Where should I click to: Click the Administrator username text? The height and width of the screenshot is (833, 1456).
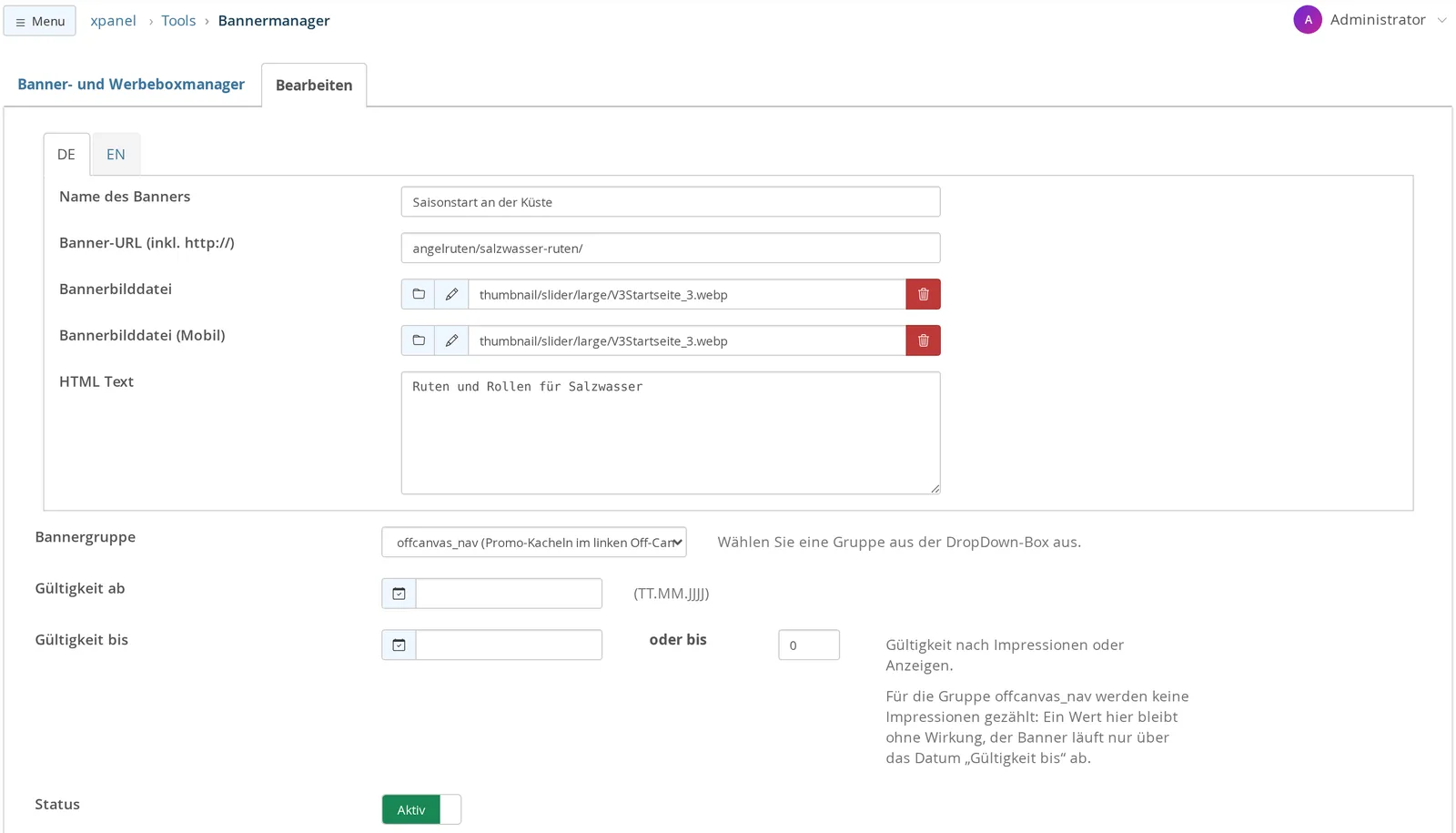pos(1378,19)
